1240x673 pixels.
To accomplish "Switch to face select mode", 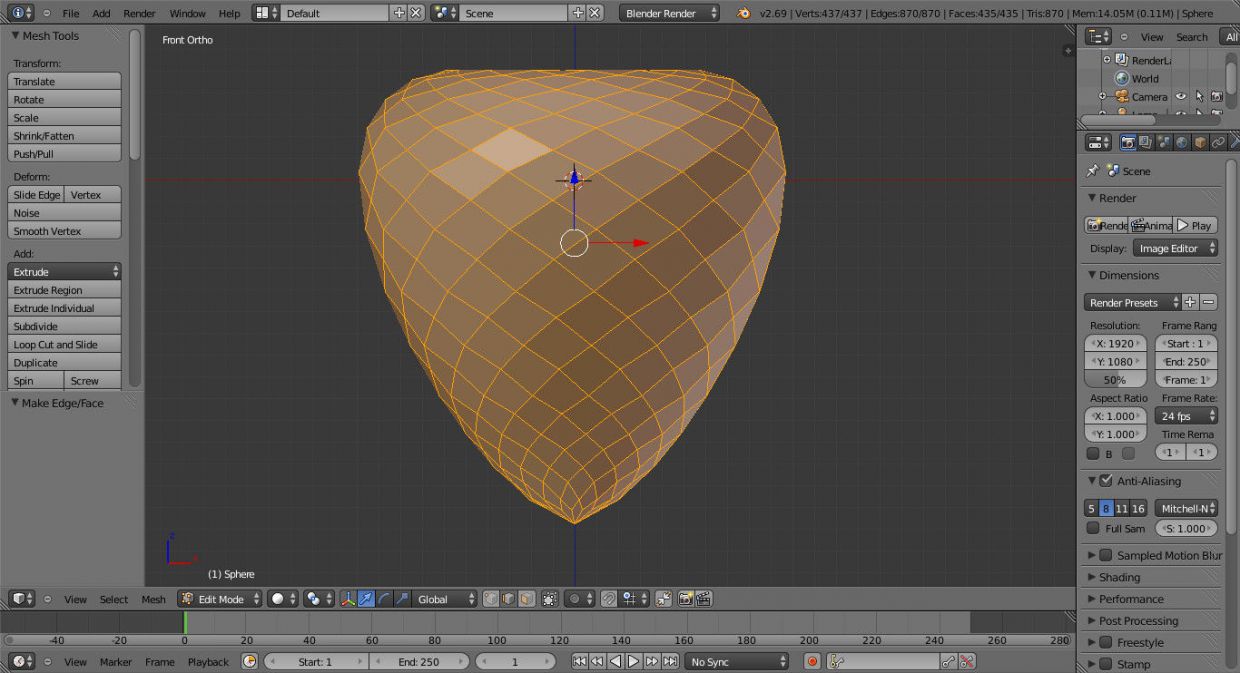I will pyautogui.click(x=527, y=599).
